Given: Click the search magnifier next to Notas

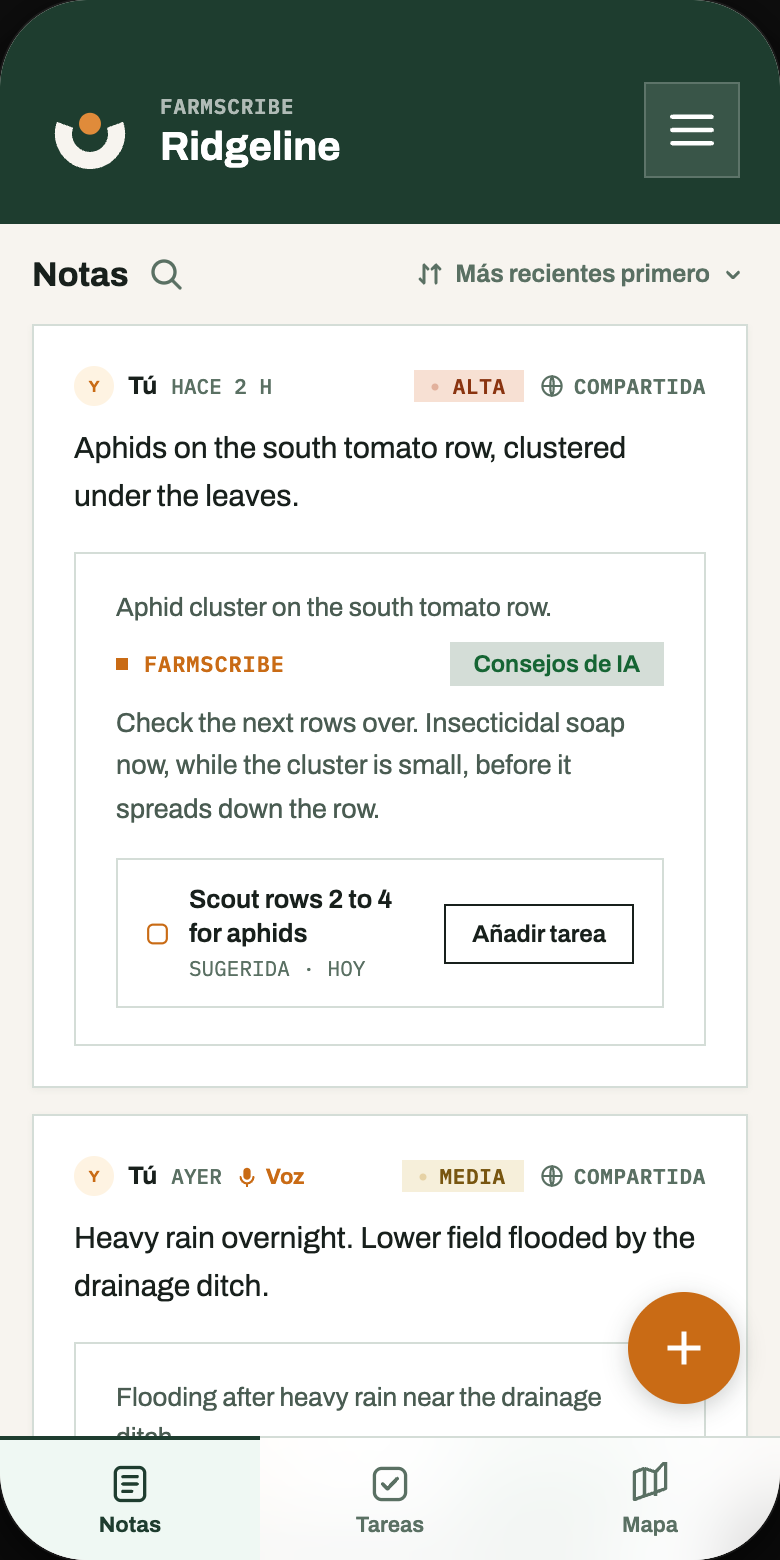Looking at the screenshot, I should pos(166,274).
